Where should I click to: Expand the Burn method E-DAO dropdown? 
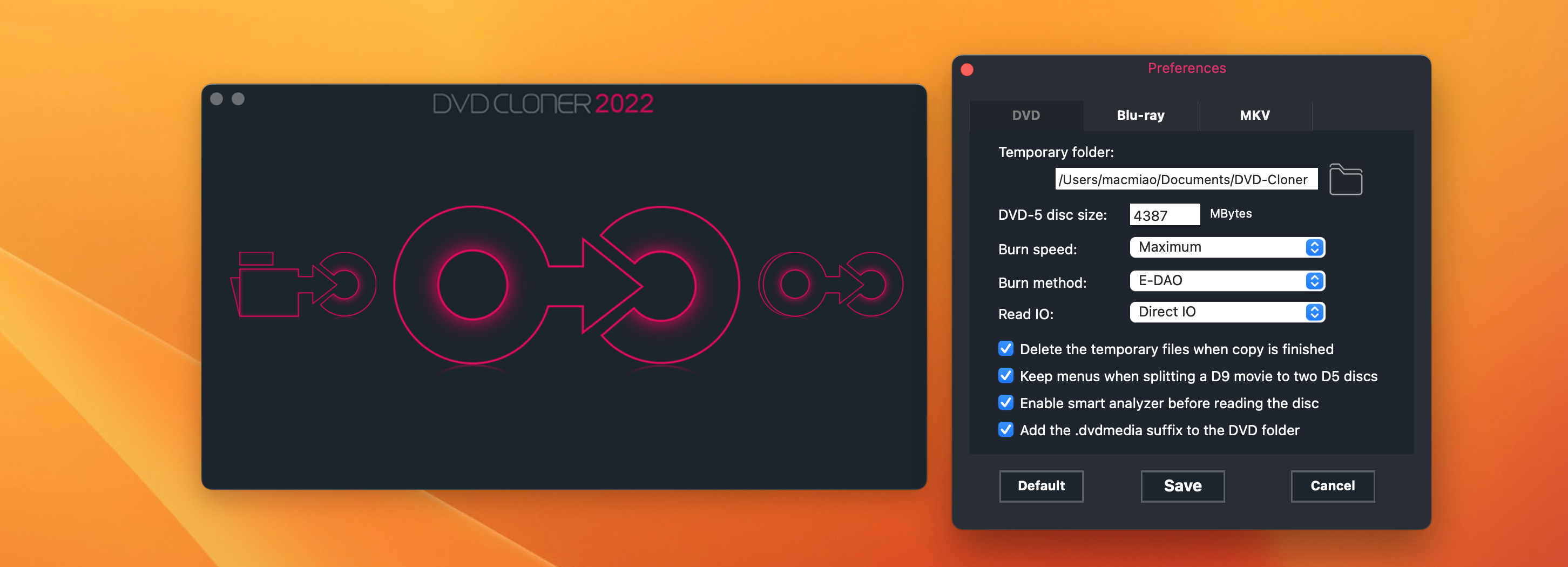click(x=1227, y=281)
